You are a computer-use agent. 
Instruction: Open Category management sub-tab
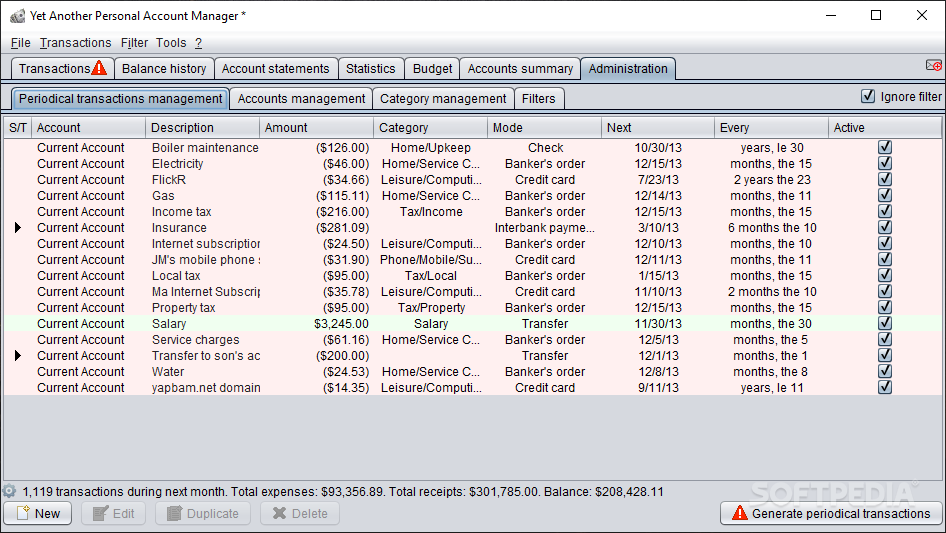click(443, 98)
